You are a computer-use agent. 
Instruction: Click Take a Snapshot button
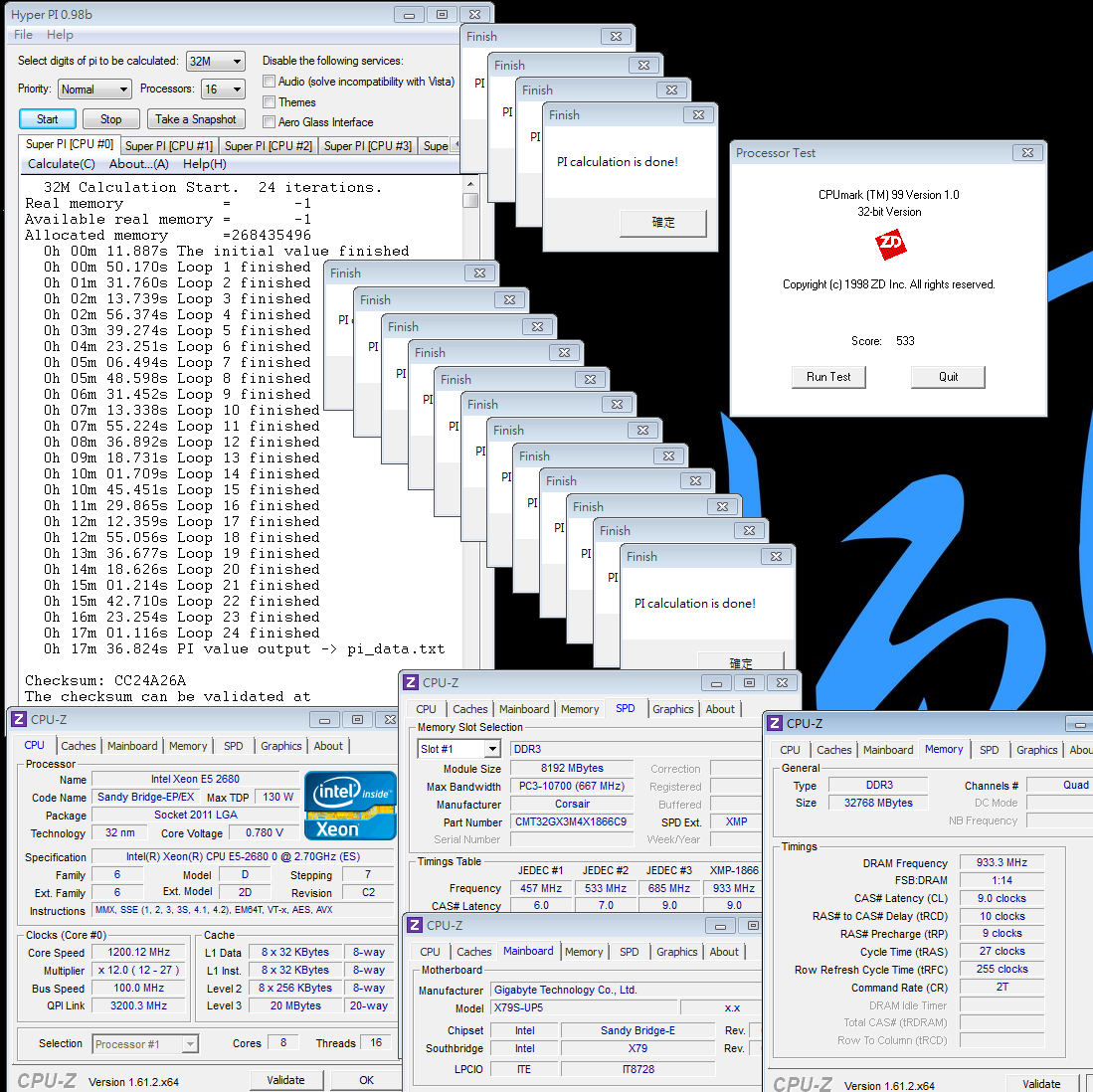click(x=196, y=119)
